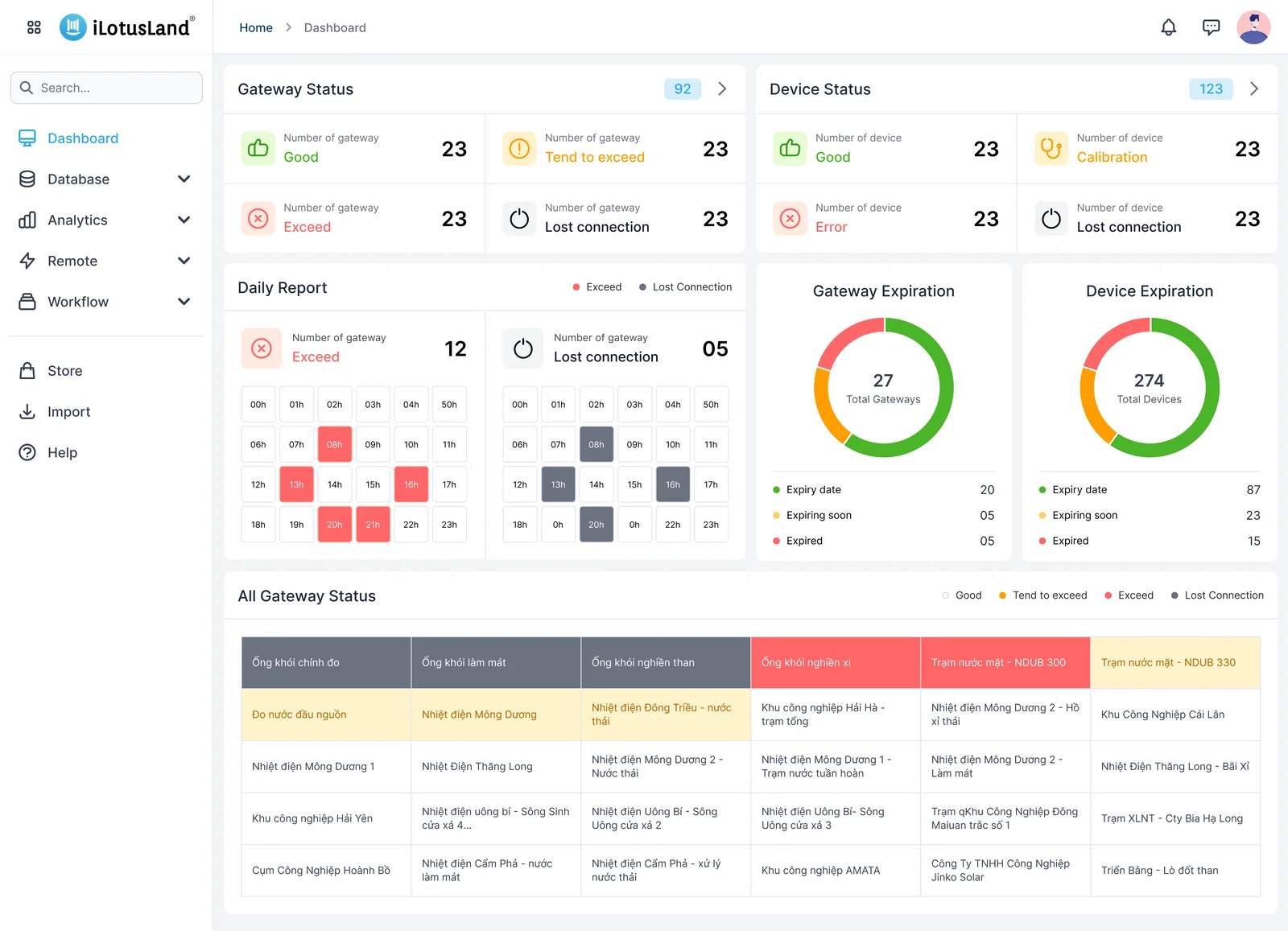Viewport: 1288px width, 931px height.
Task: Open Khu Công Nghiệp Cái Lân cell
Action: tap(1175, 715)
